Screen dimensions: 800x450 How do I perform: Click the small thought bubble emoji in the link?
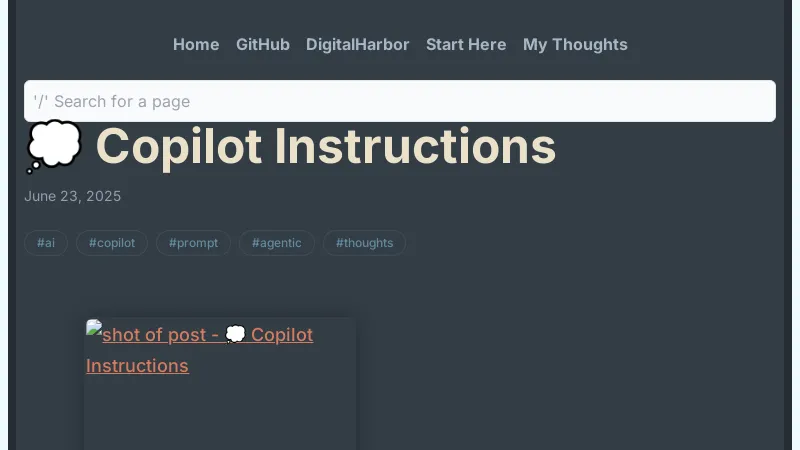tap(236, 334)
